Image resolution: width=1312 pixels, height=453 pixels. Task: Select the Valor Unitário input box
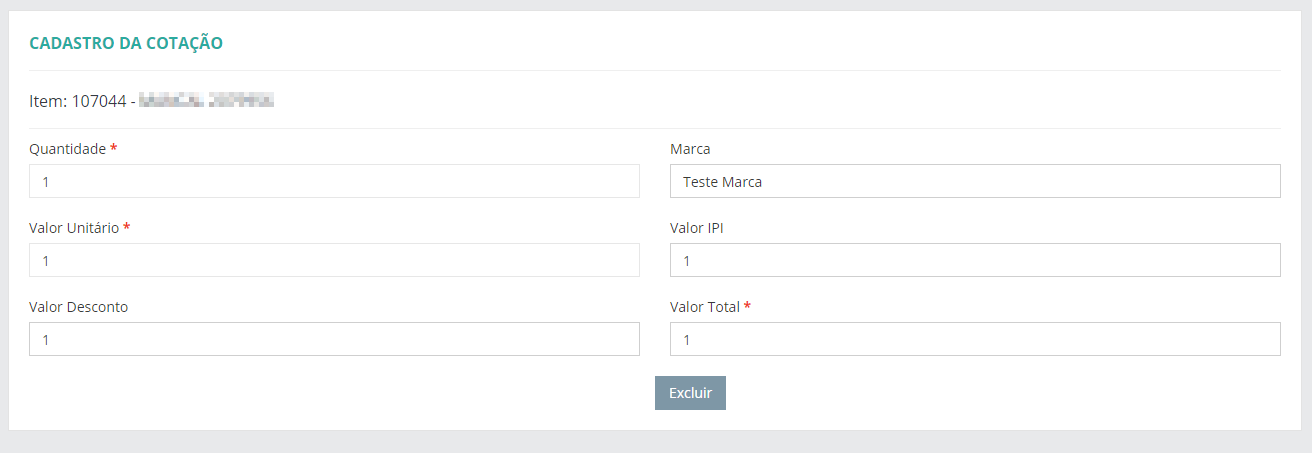(334, 260)
